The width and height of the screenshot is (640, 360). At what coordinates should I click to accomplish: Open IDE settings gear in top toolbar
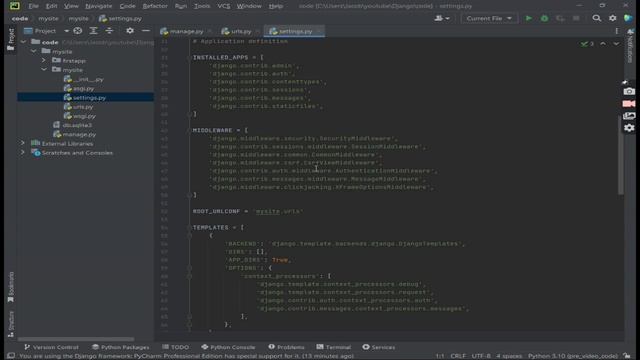[613, 18]
